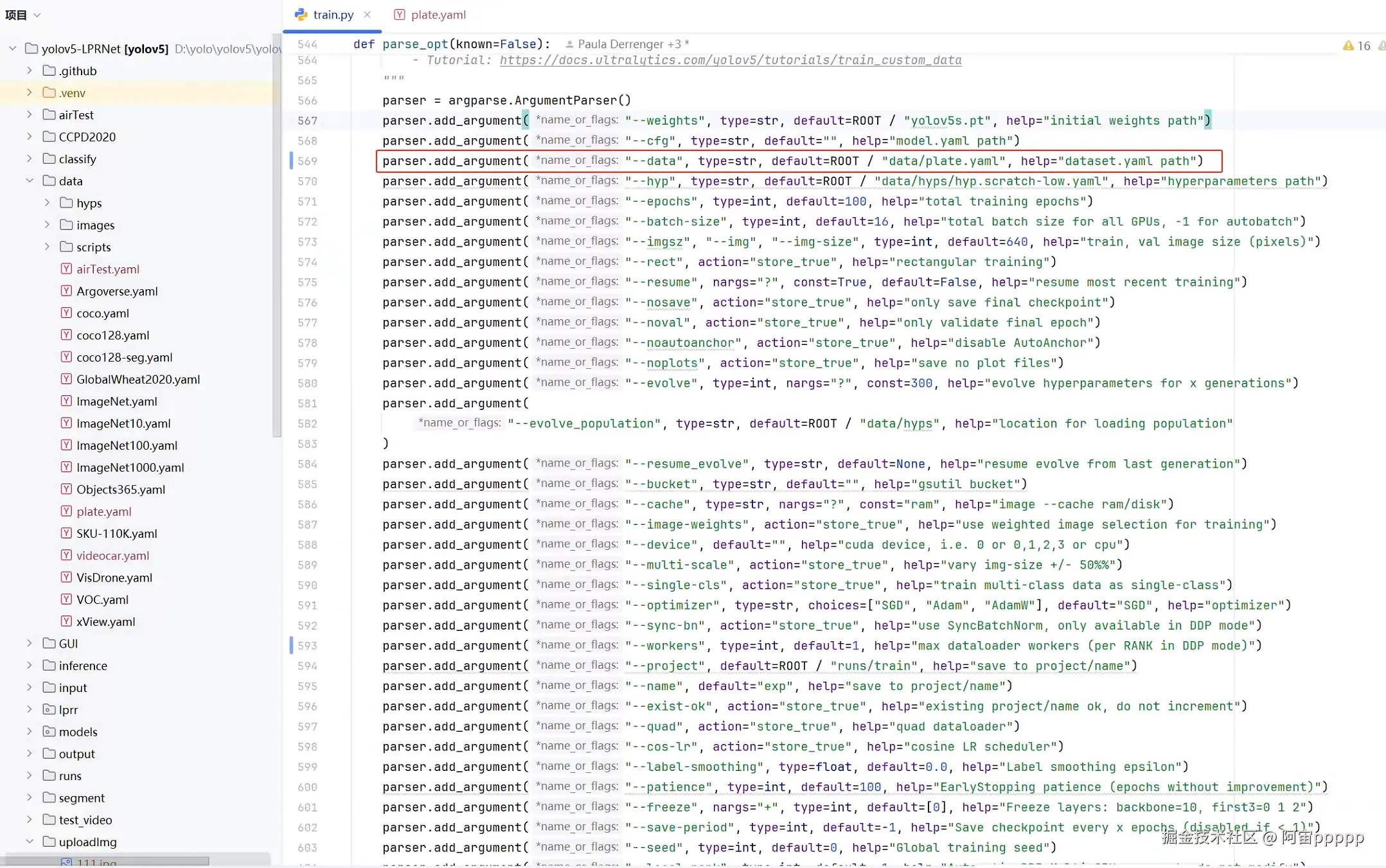1386x868 pixels.
Task: Click the videocar.yaml YAML icon in tree
Action: tap(66, 555)
